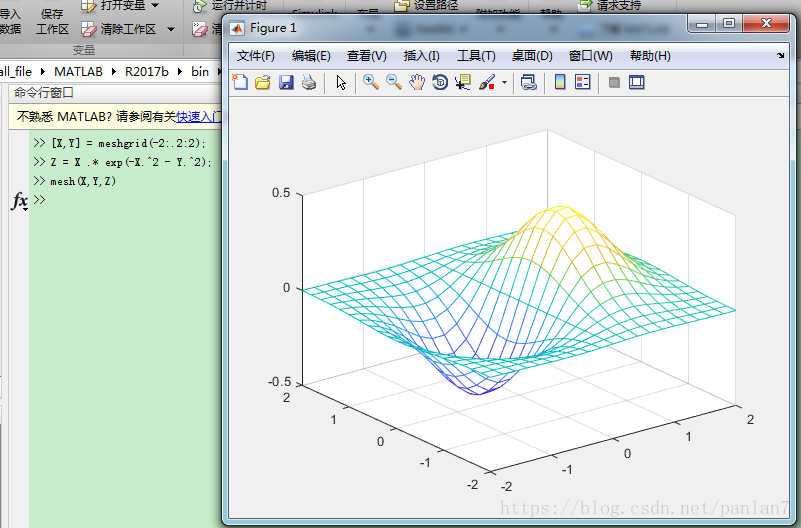Select the Zoom In magnifier tool
Viewport: 801px width, 528px height.
tap(371, 83)
